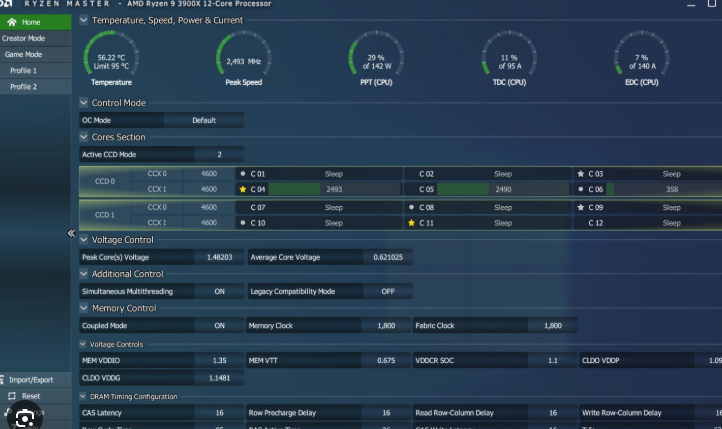
Task: Collapse Temperature, Speed, Power & Current section
Action: click(83, 20)
